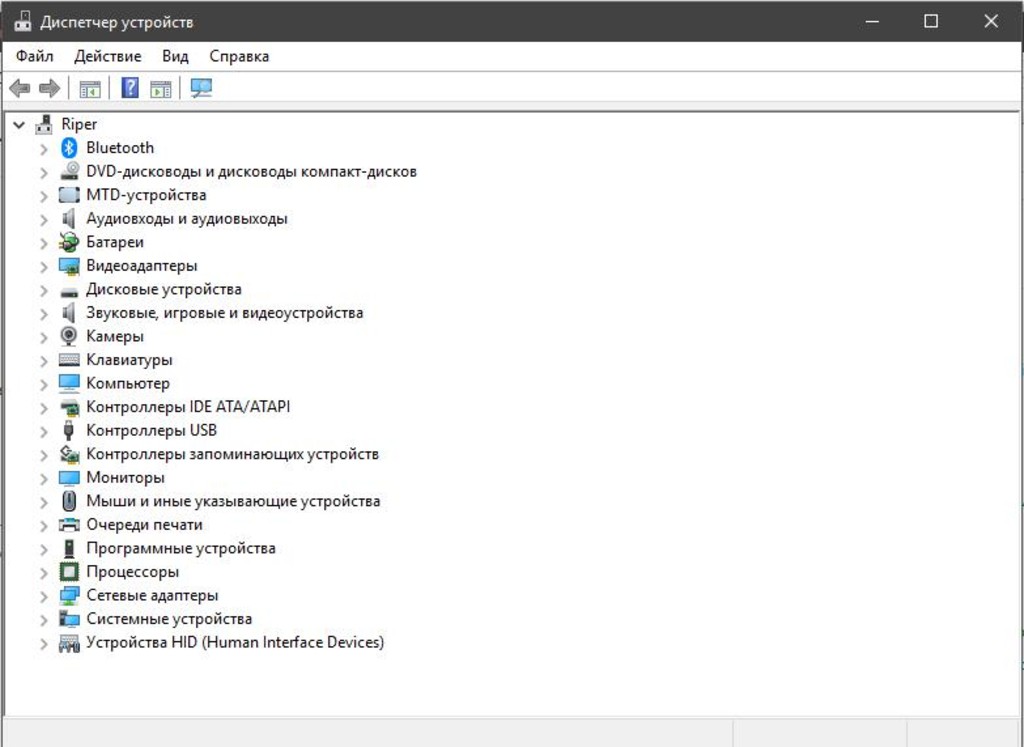1024x747 pixels.
Task: Click the Системные устройства icon
Action: click(69, 618)
